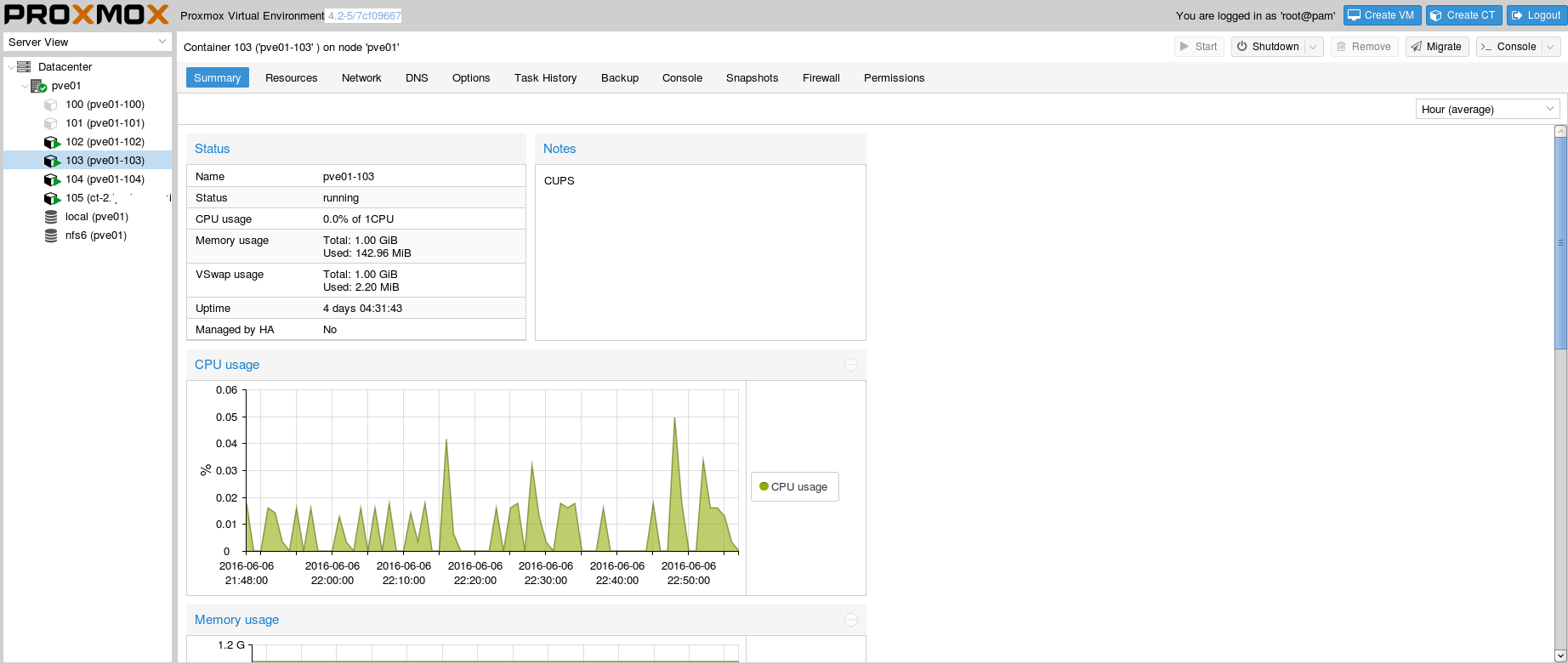The width and height of the screenshot is (1568, 664).
Task: Open the Hour (average) timeframe dropdown
Action: 1549,109
